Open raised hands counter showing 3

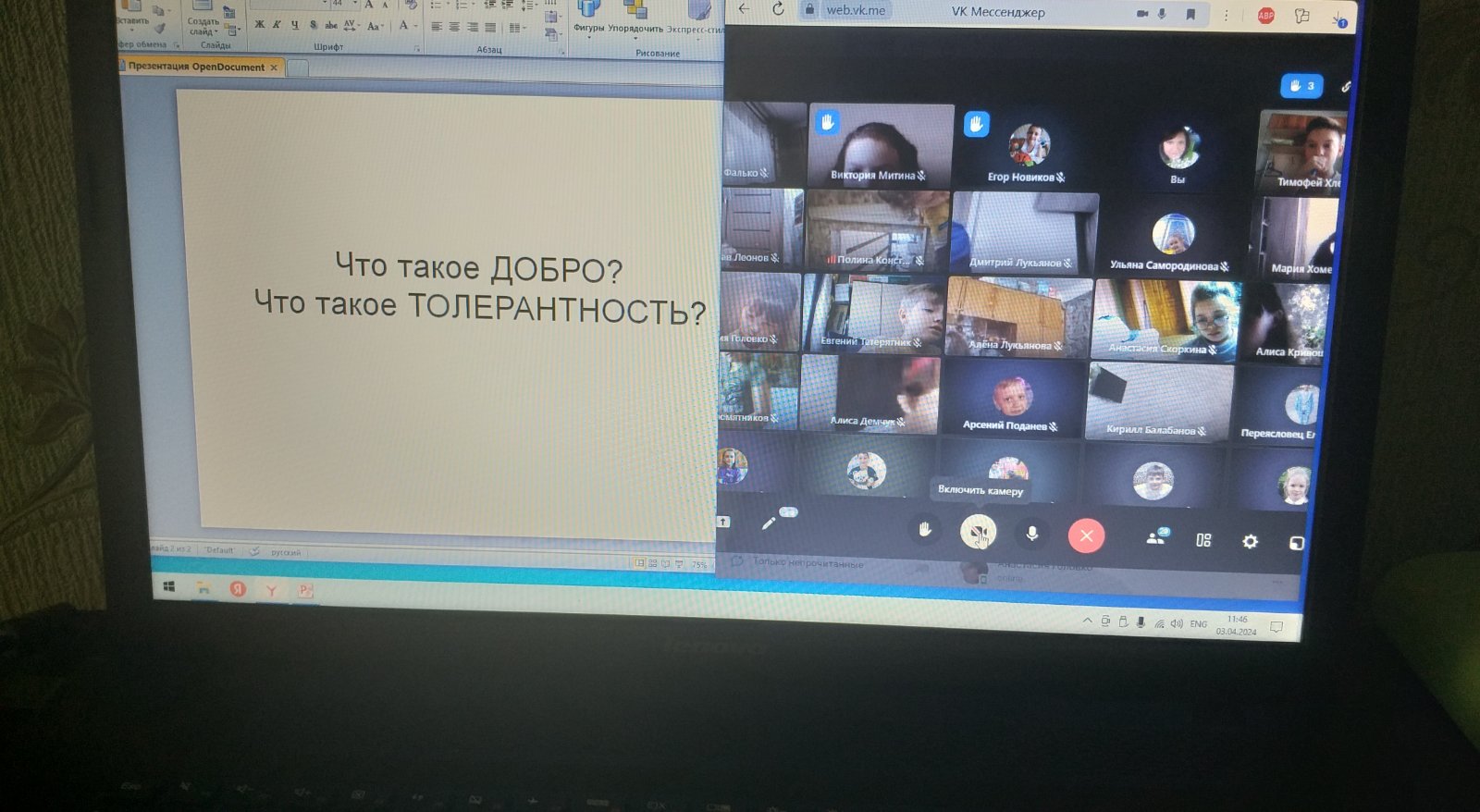(x=1301, y=86)
